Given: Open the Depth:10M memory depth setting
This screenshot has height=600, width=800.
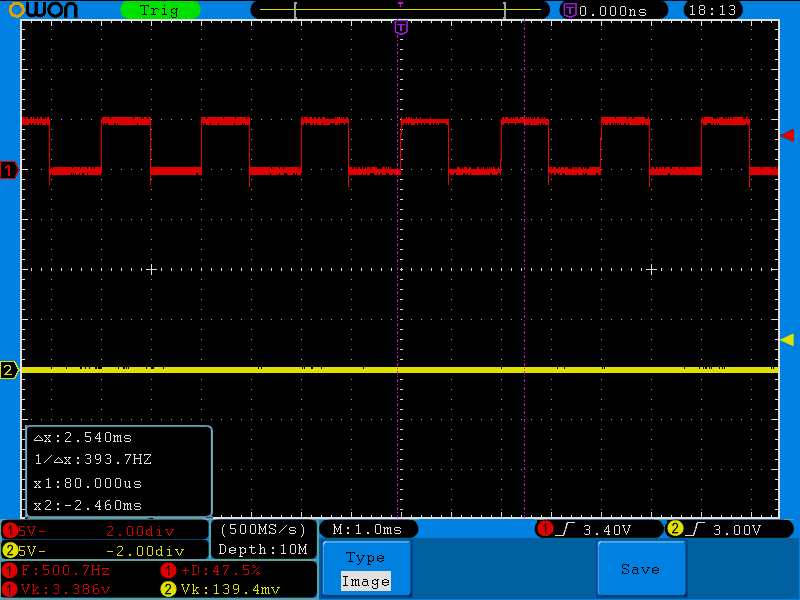Looking at the screenshot, I should pyautogui.click(x=262, y=549).
